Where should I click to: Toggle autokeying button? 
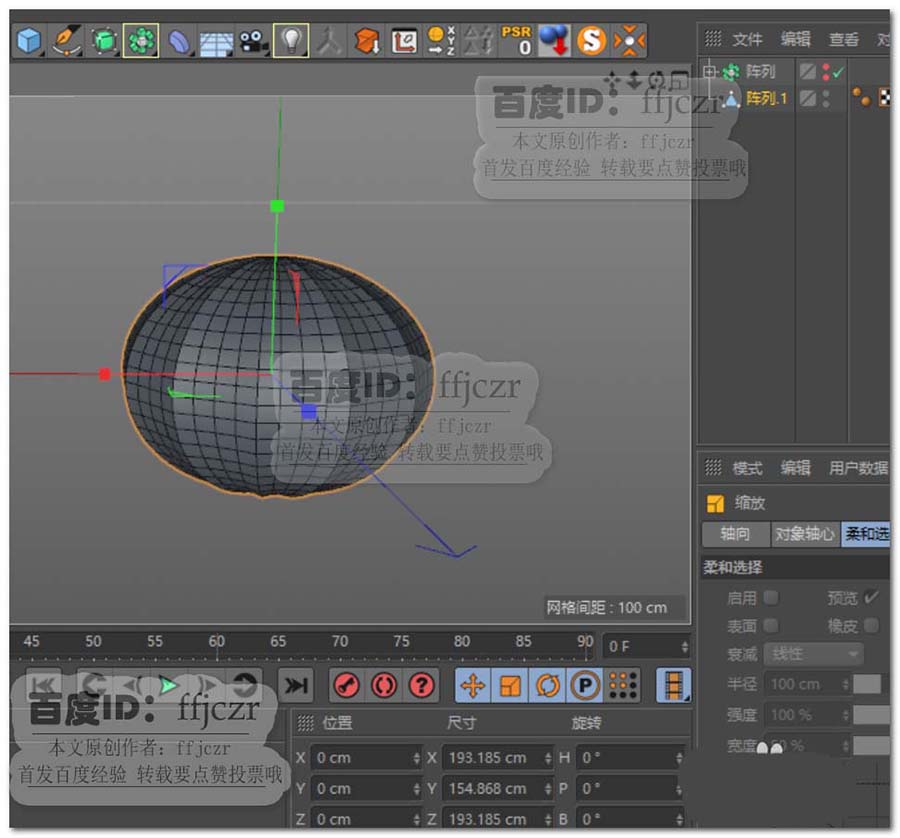[x=384, y=685]
